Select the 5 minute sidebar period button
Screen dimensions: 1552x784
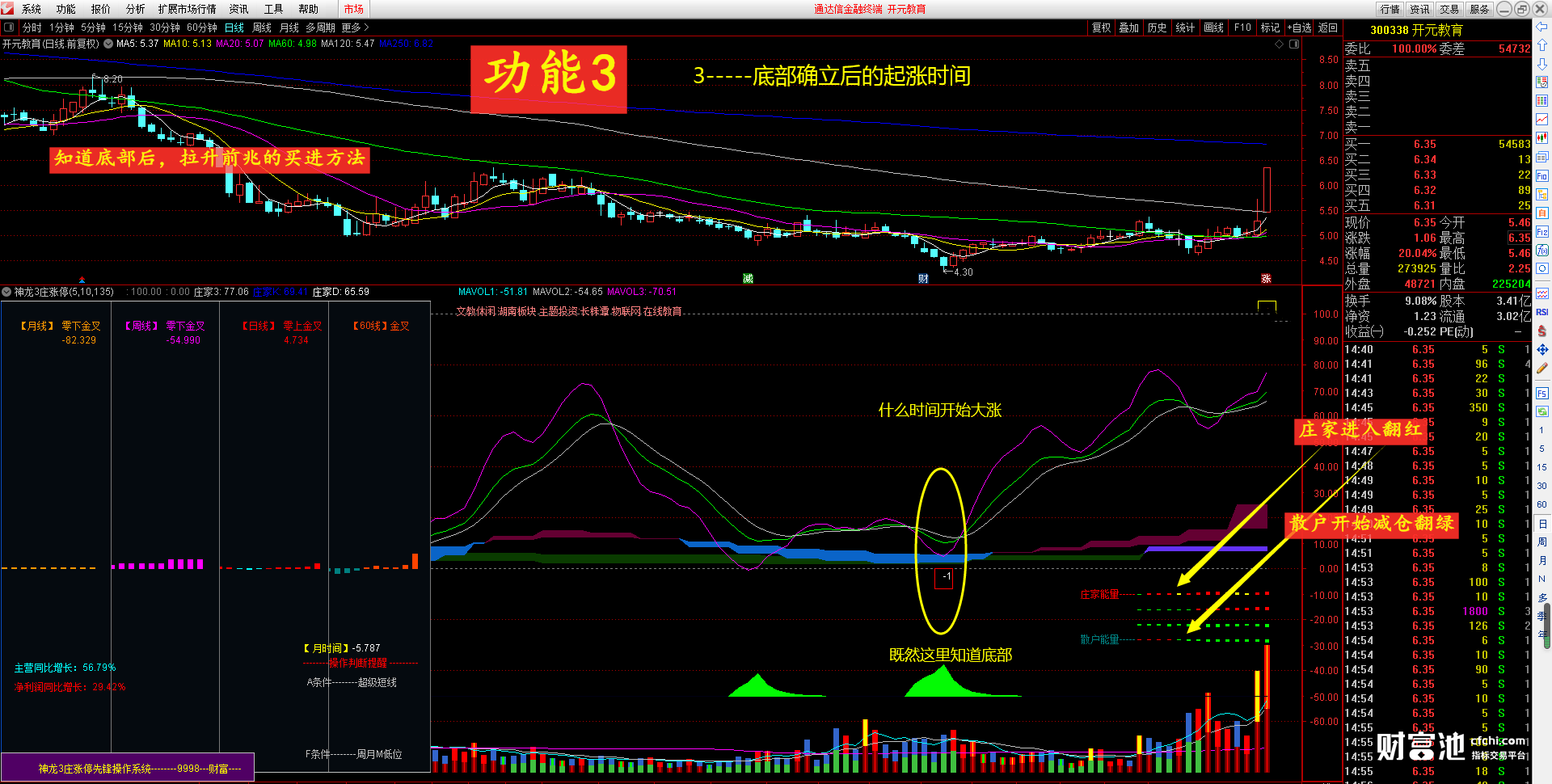[1541, 449]
